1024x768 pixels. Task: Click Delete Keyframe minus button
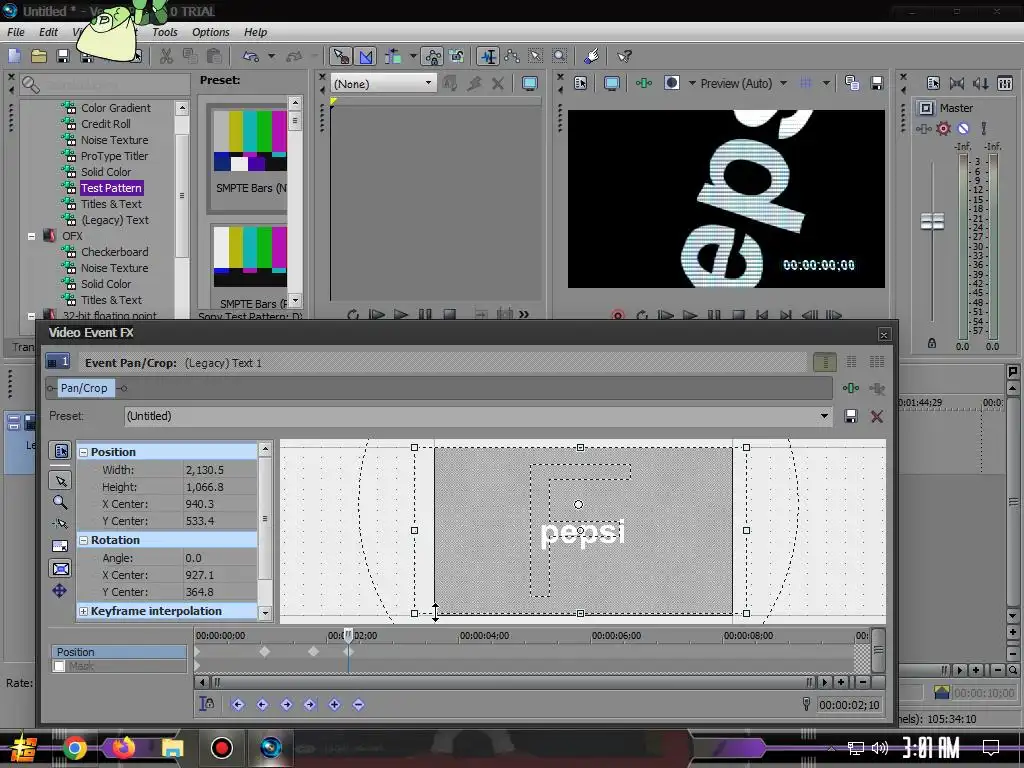[358, 705]
